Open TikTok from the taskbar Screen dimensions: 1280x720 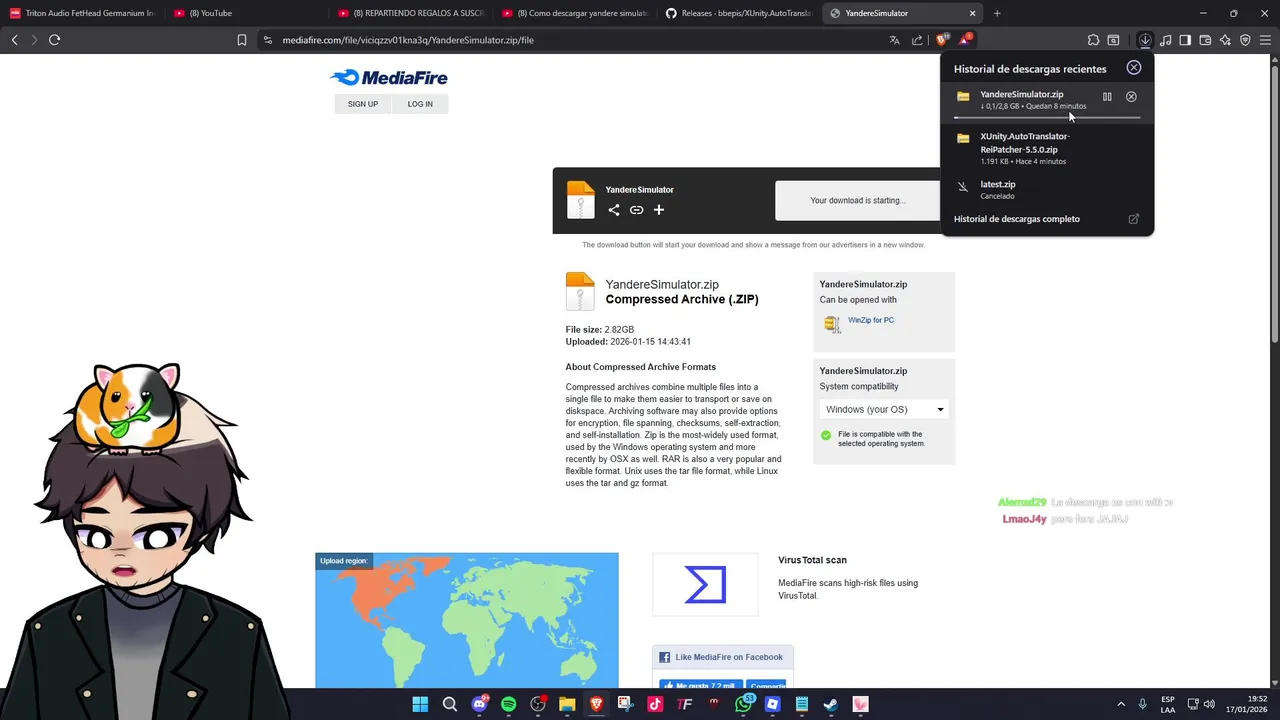tap(655, 704)
